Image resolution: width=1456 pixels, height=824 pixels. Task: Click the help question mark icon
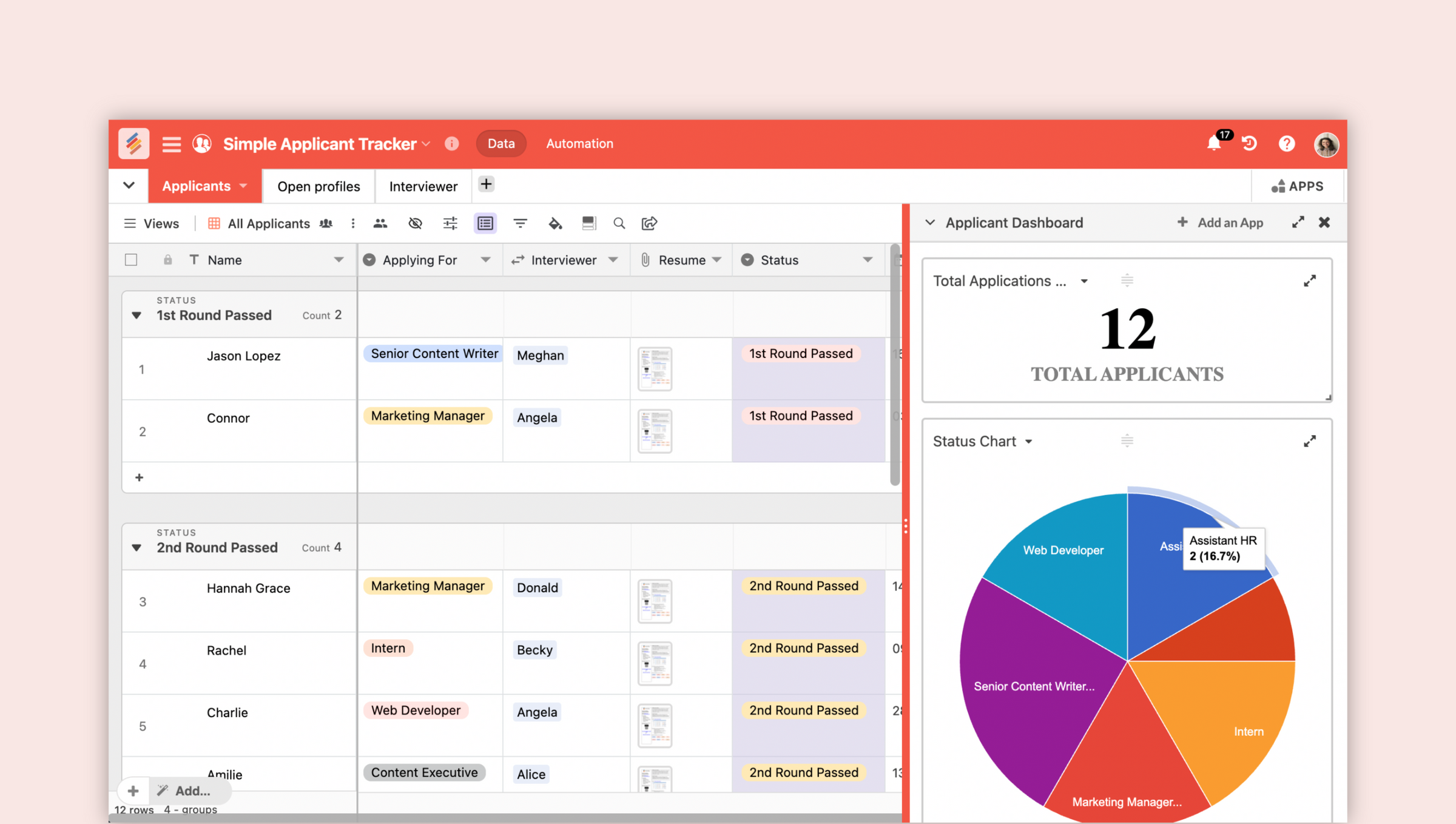(x=1287, y=143)
